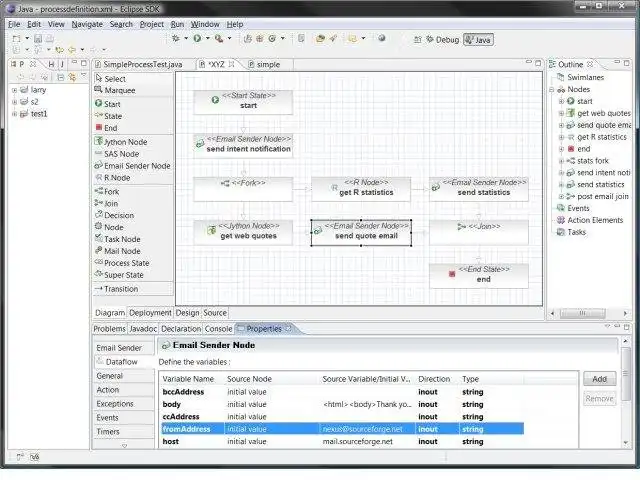
Task: Open the File menu
Action: 14,24
